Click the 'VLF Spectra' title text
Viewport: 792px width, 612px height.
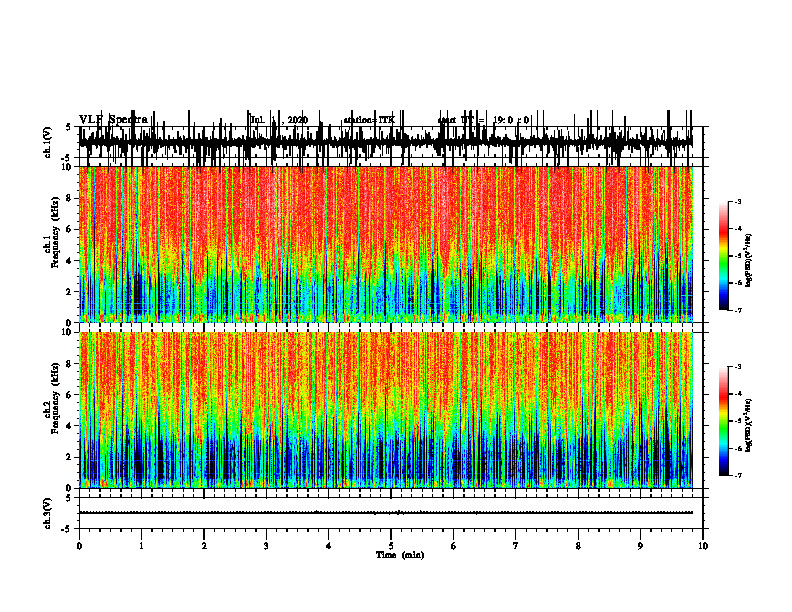click(113, 120)
